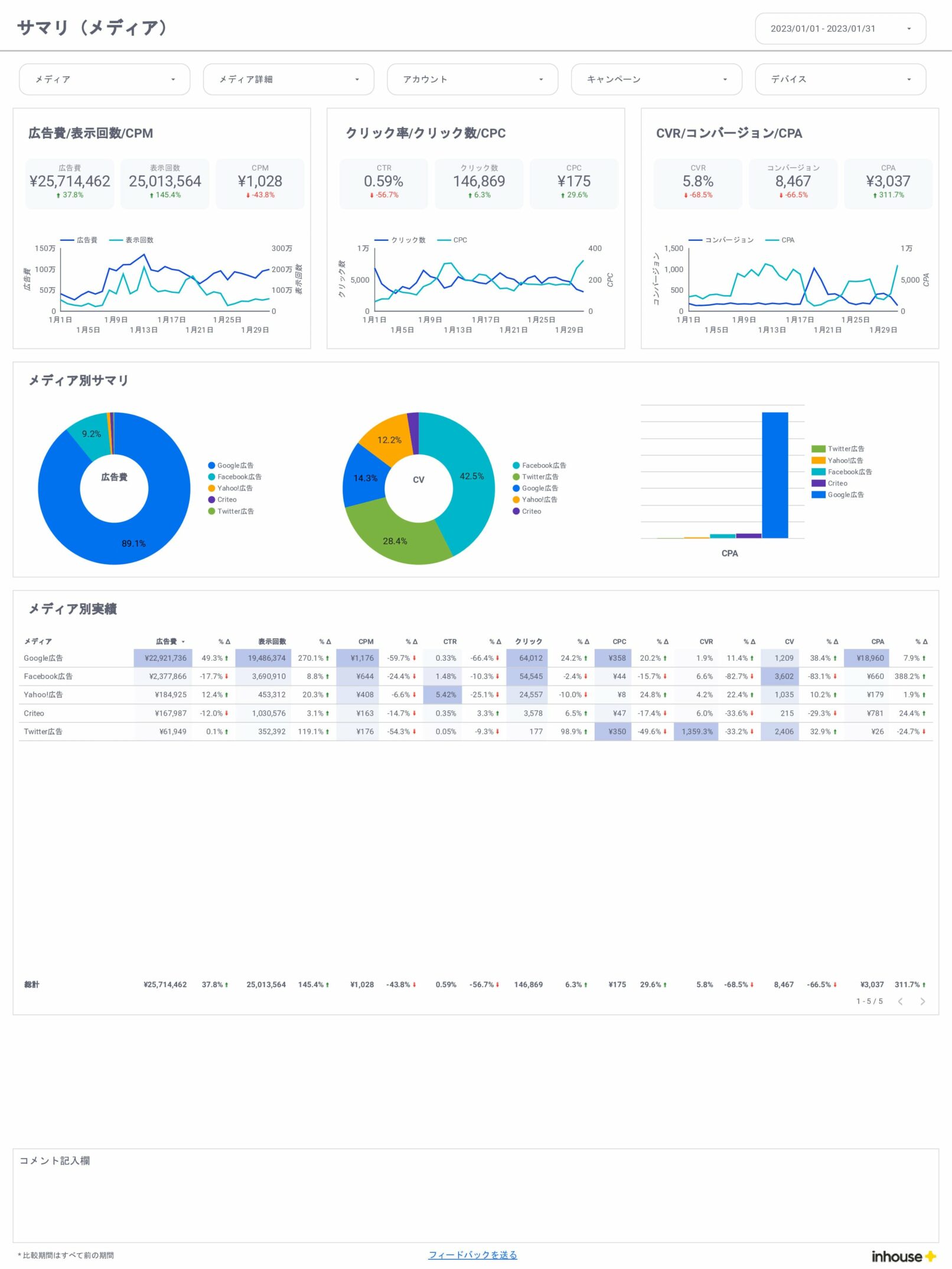Click the Facebook広告 legend dot in CV donut

point(516,465)
